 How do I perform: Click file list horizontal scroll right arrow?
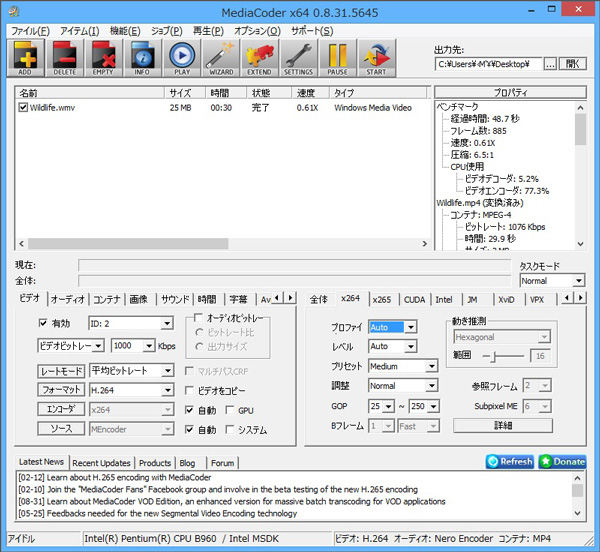pos(424,244)
